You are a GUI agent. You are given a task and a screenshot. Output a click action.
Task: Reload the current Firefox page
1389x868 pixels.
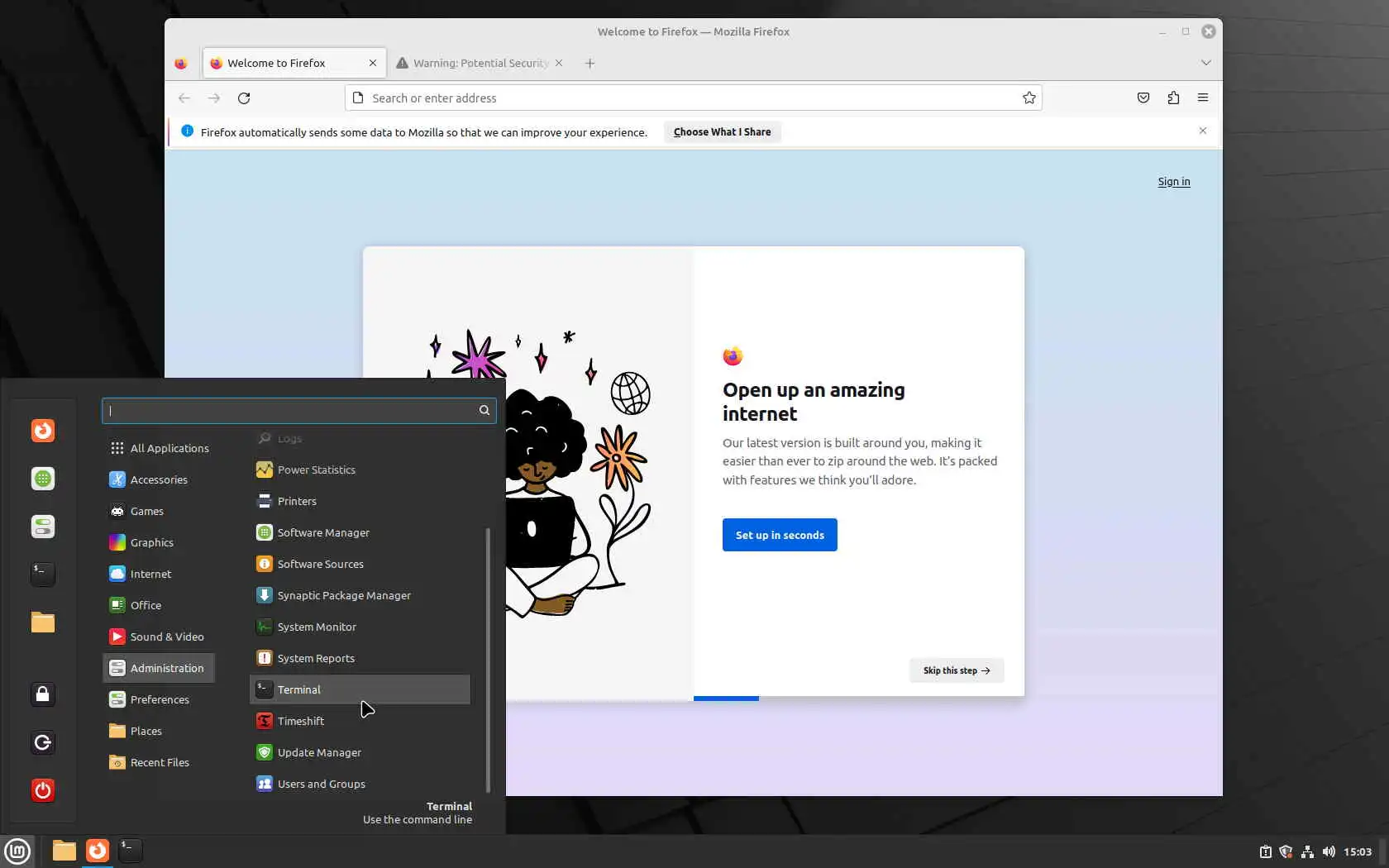[244, 98]
